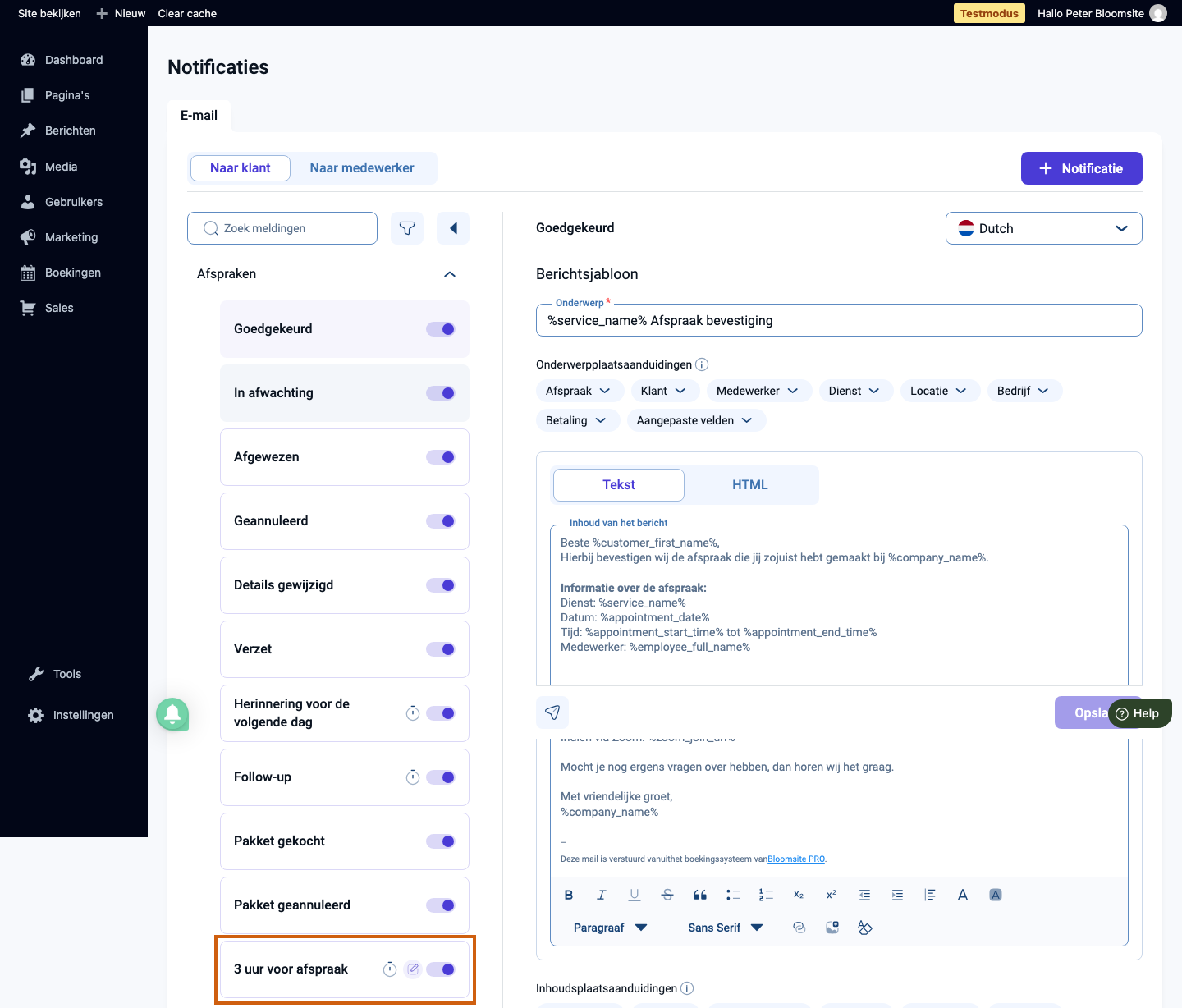Insert an image in the editor

point(832,928)
